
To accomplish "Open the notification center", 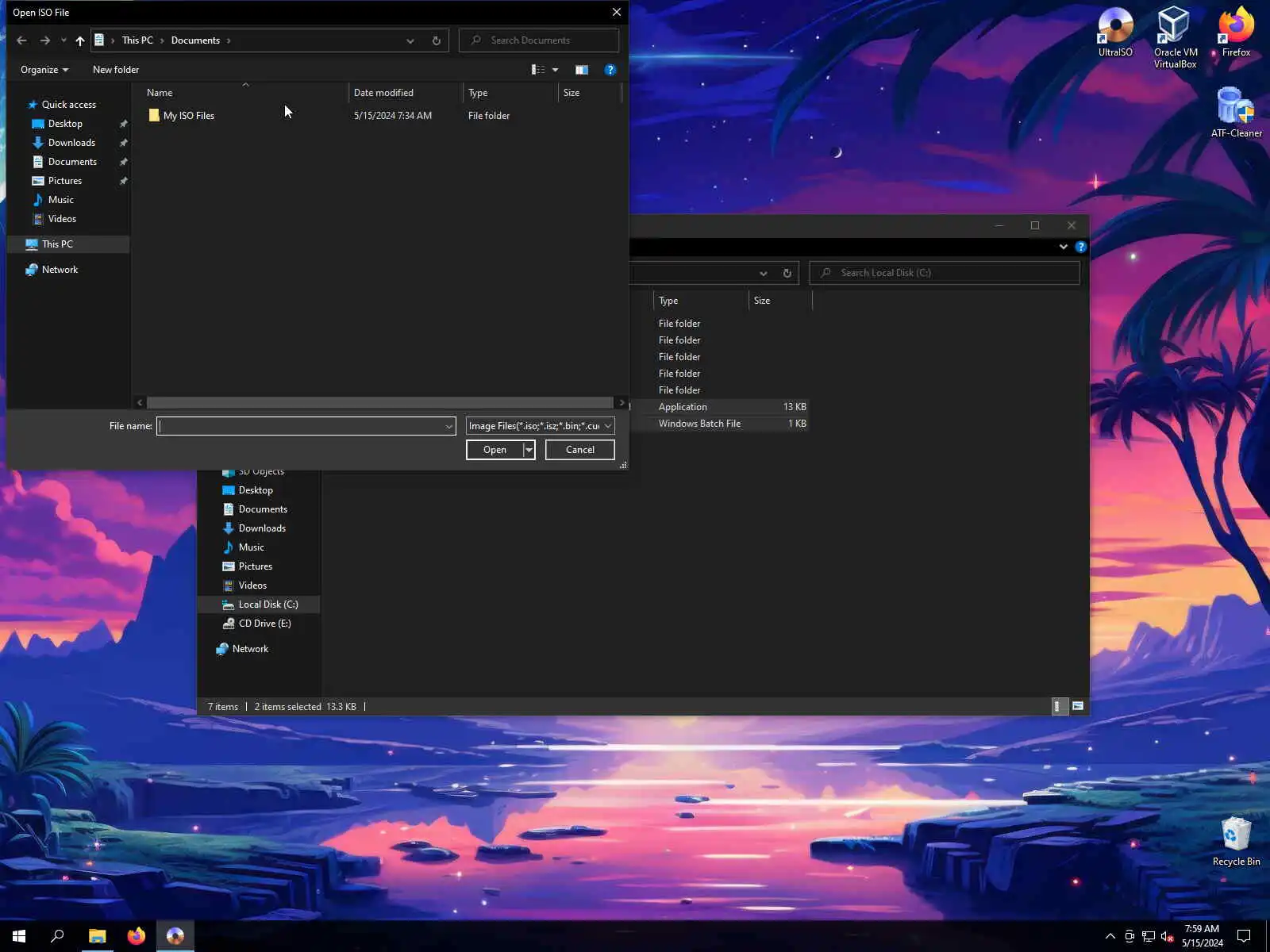I will (1244, 936).
